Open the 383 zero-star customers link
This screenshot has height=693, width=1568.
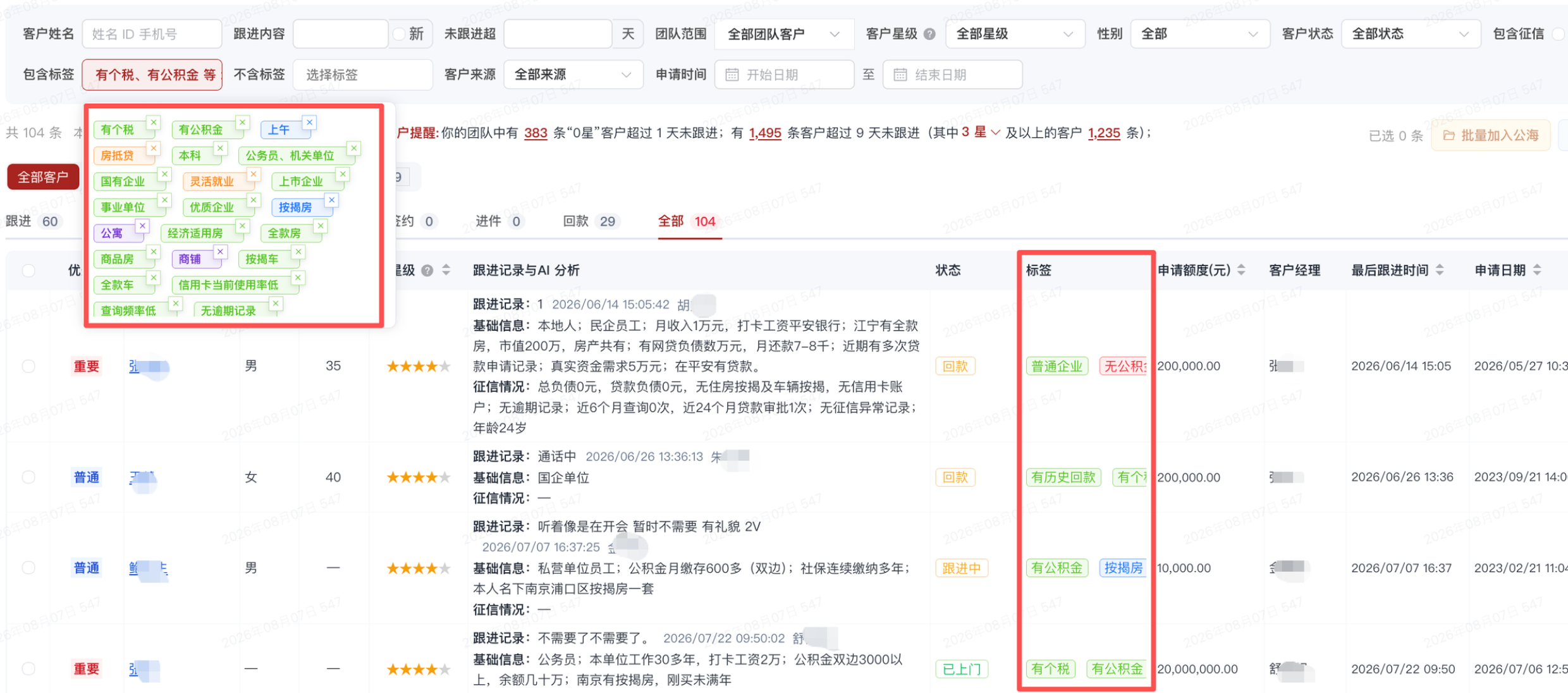[x=536, y=133]
